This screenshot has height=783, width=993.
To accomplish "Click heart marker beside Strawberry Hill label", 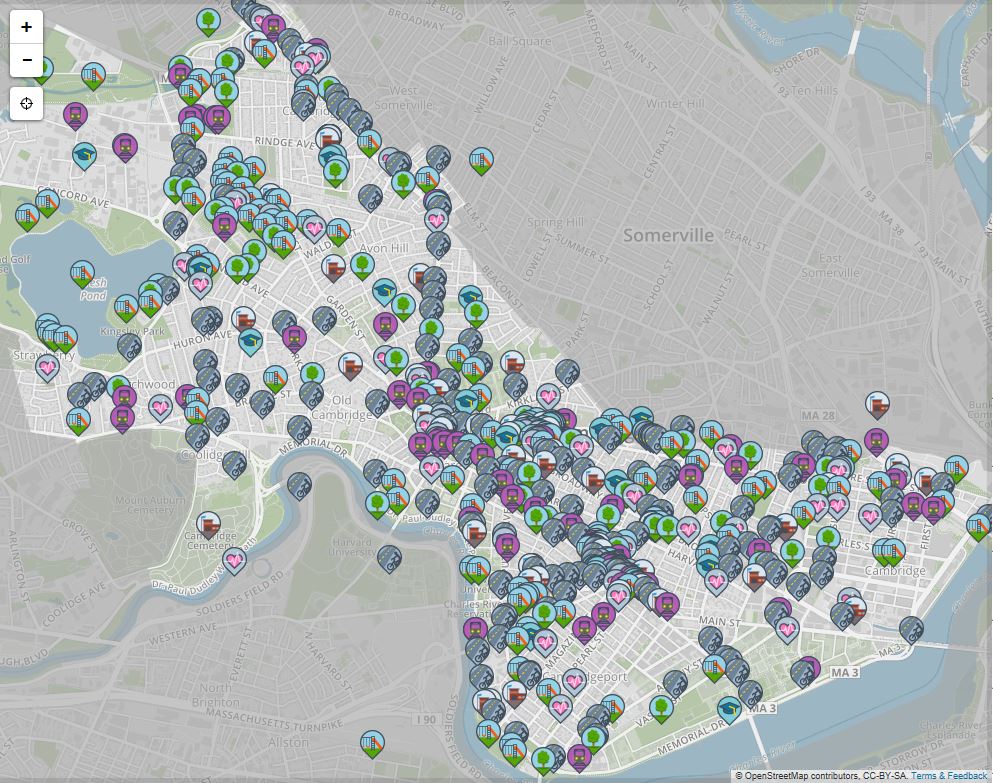I will (47, 367).
